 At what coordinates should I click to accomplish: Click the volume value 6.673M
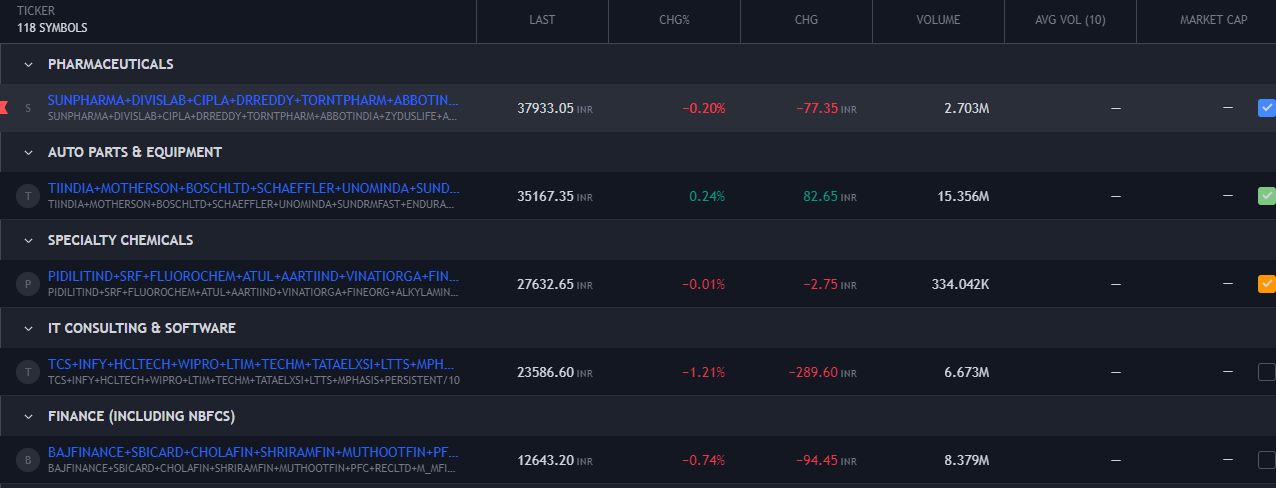[967, 372]
